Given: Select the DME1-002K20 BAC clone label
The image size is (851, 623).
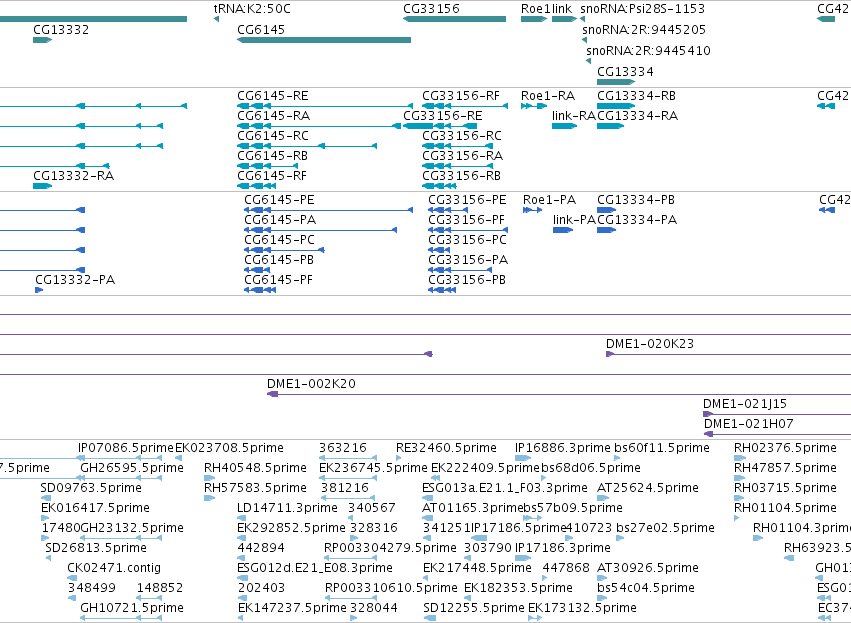Looking at the screenshot, I should tap(311, 384).
